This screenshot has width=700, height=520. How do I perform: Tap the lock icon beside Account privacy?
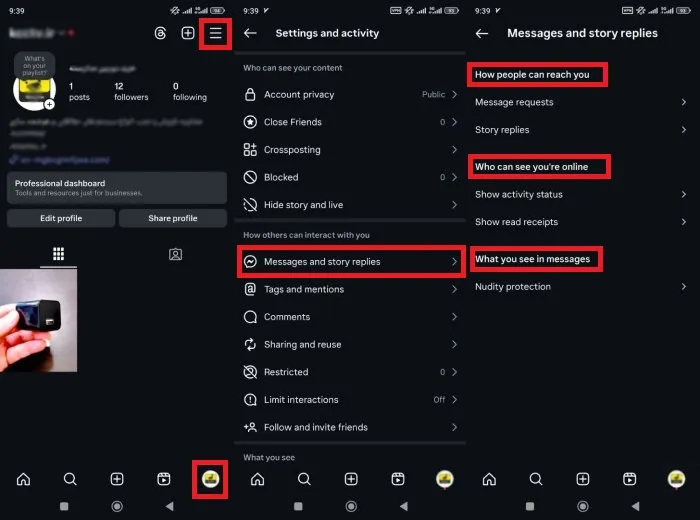(250, 94)
